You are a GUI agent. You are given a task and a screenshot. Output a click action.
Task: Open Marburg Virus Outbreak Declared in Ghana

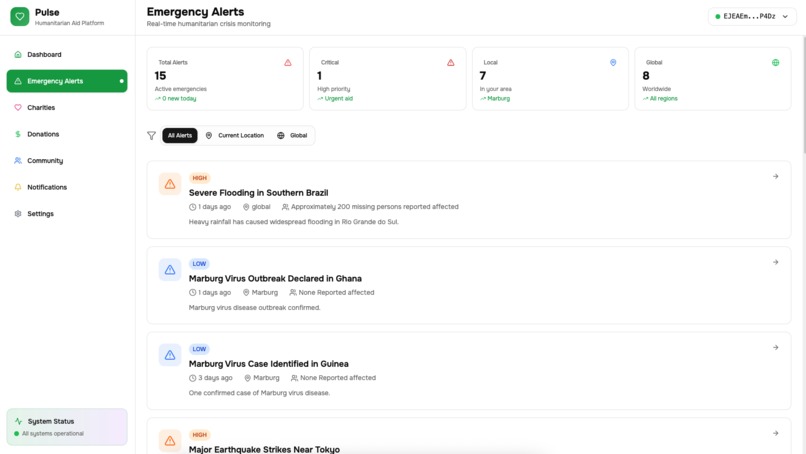(469, 285)
